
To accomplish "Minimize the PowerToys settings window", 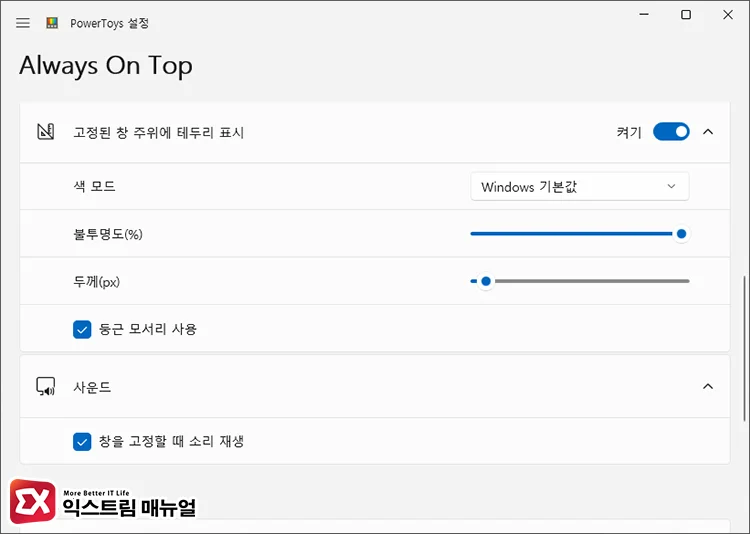I will pyautogui.click(x=641, y=15).
